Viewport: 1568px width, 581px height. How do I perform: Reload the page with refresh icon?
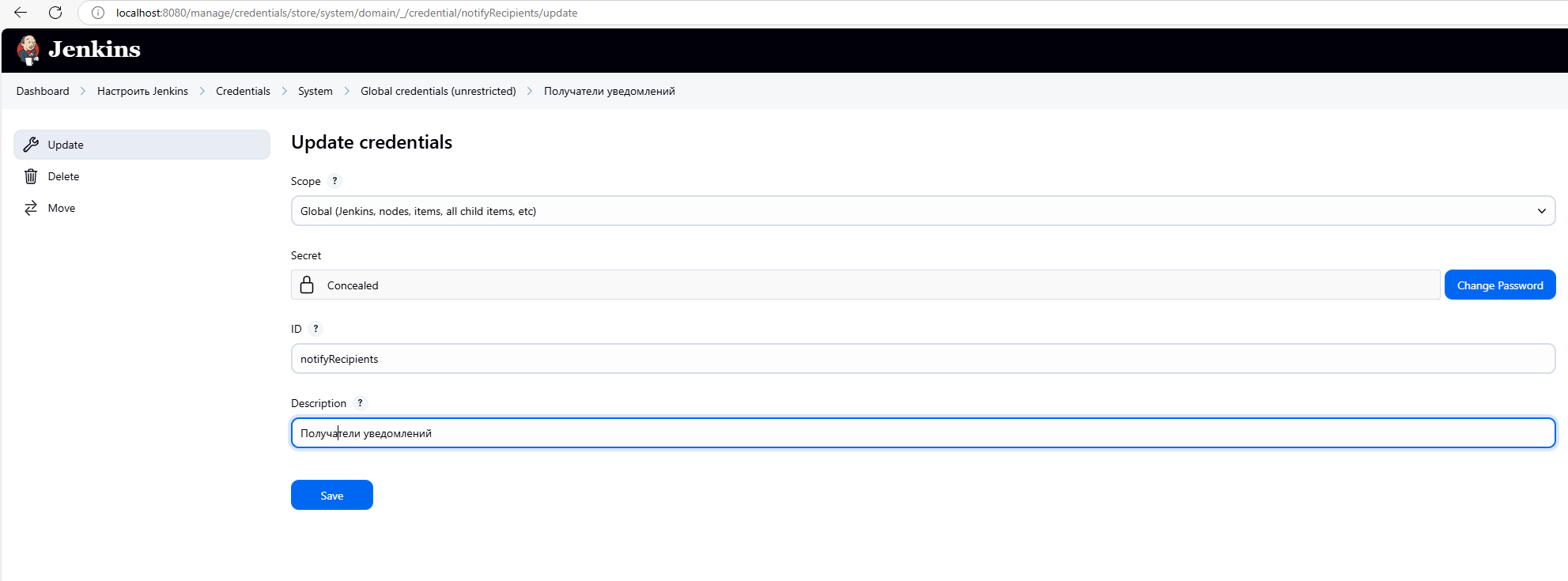[x=55, y=13]
